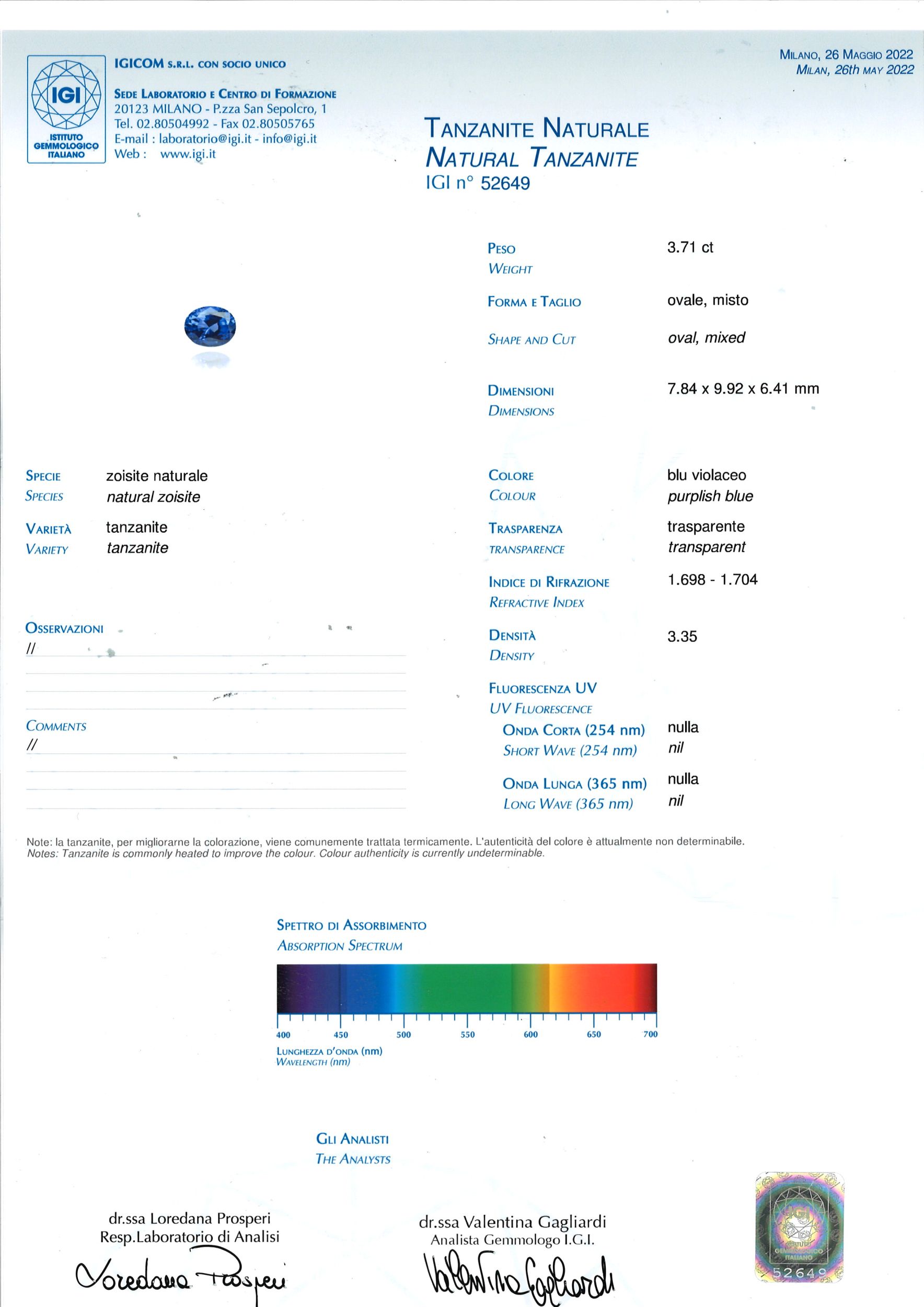The image size is (924, 1307).
Task: Click the 600 nm wavelength marker
Action: [531, 1035]
